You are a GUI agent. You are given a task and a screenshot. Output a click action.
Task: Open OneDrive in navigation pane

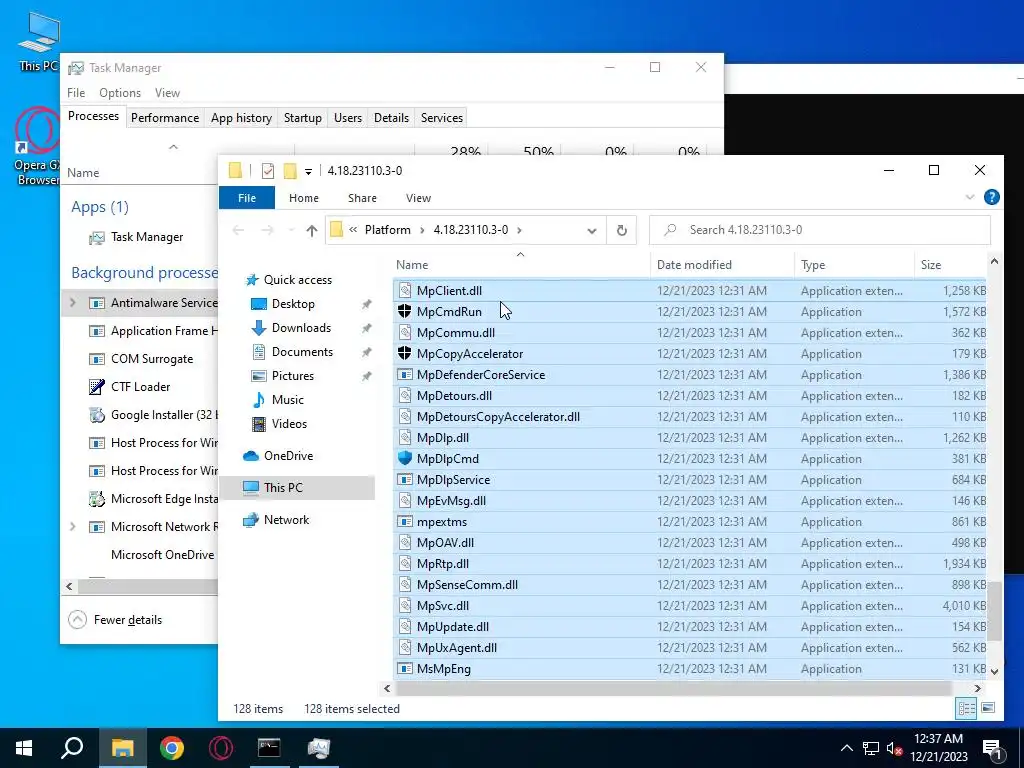(288, 456)
